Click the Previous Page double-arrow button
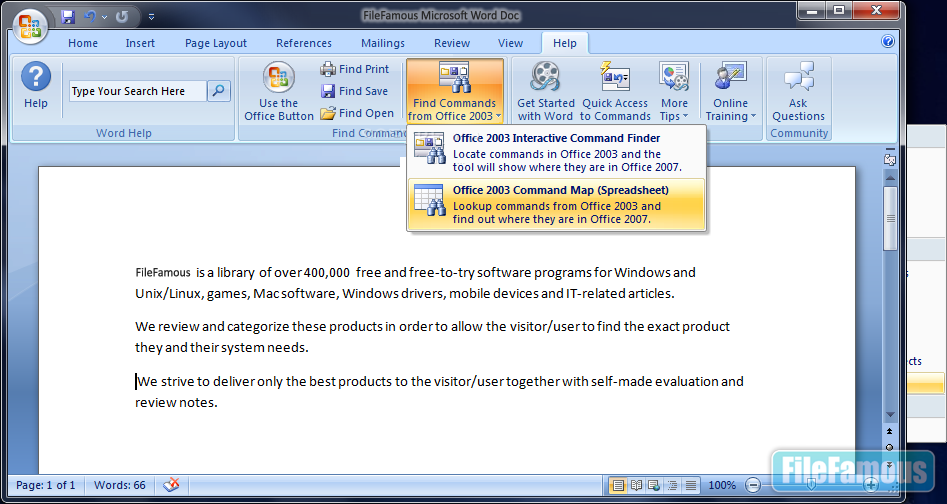This screenshot has width=947, height=504. [890, 432]
